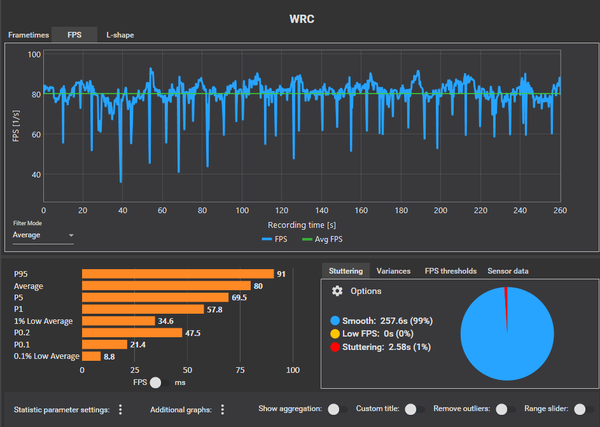Click the P95 value 91
600x427 pixels.
click(x=281, y=274)
